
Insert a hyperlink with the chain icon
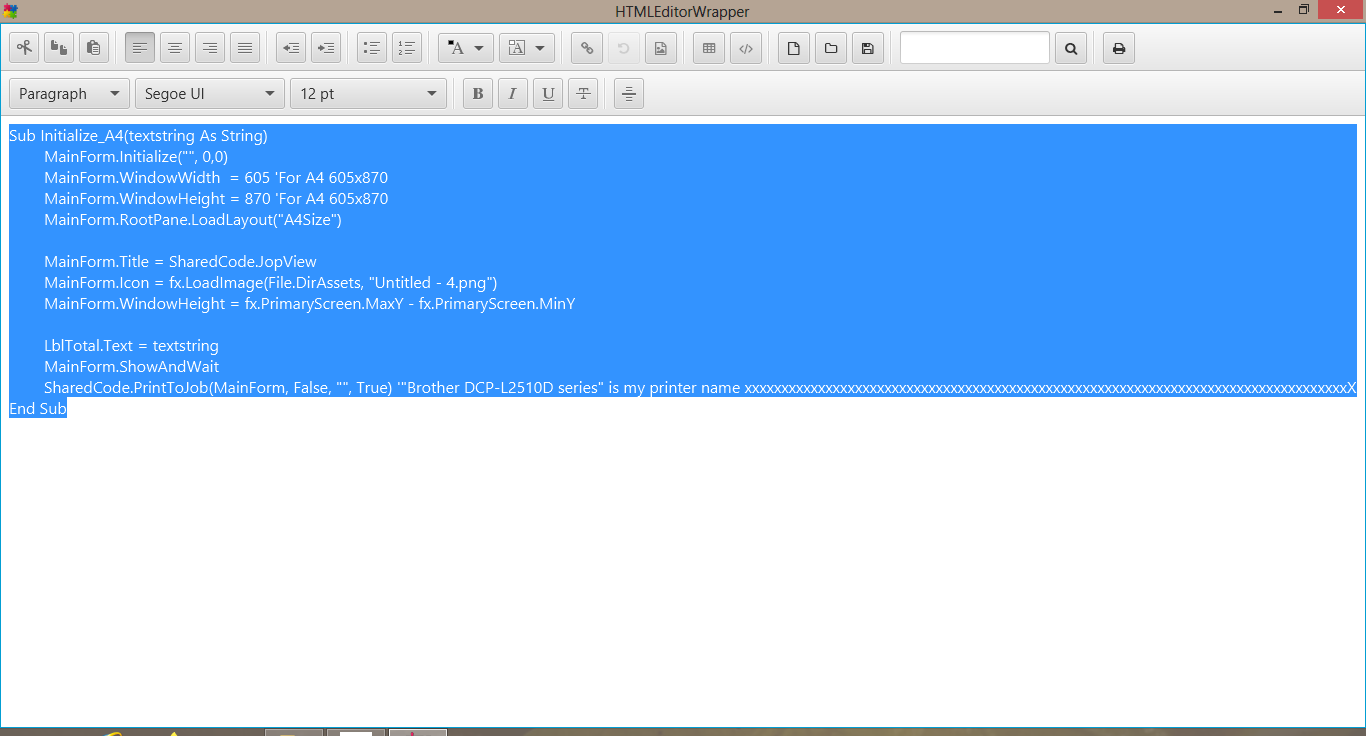(587, 48)
